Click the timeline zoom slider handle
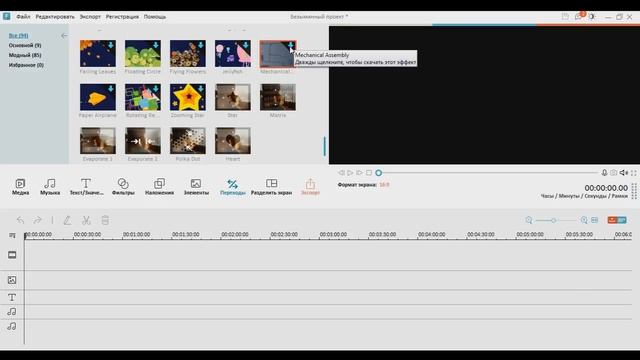640x360 pixels. [x=553, y=220]
